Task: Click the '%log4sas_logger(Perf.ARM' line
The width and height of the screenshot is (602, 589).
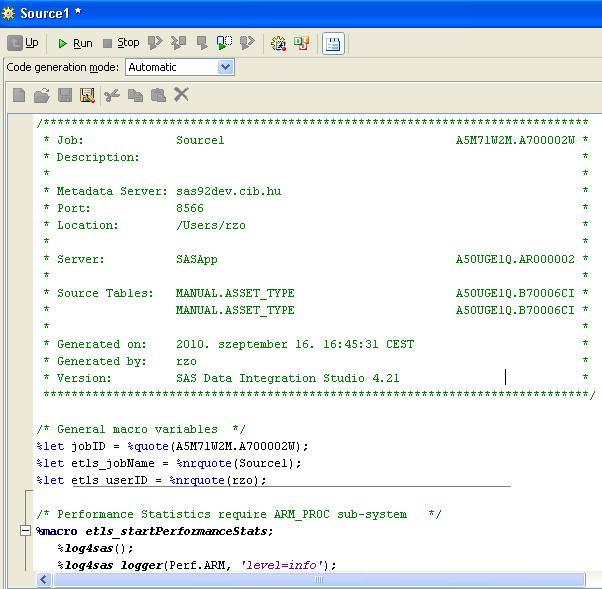Action: pyautogui.click(x=197, y=565)
